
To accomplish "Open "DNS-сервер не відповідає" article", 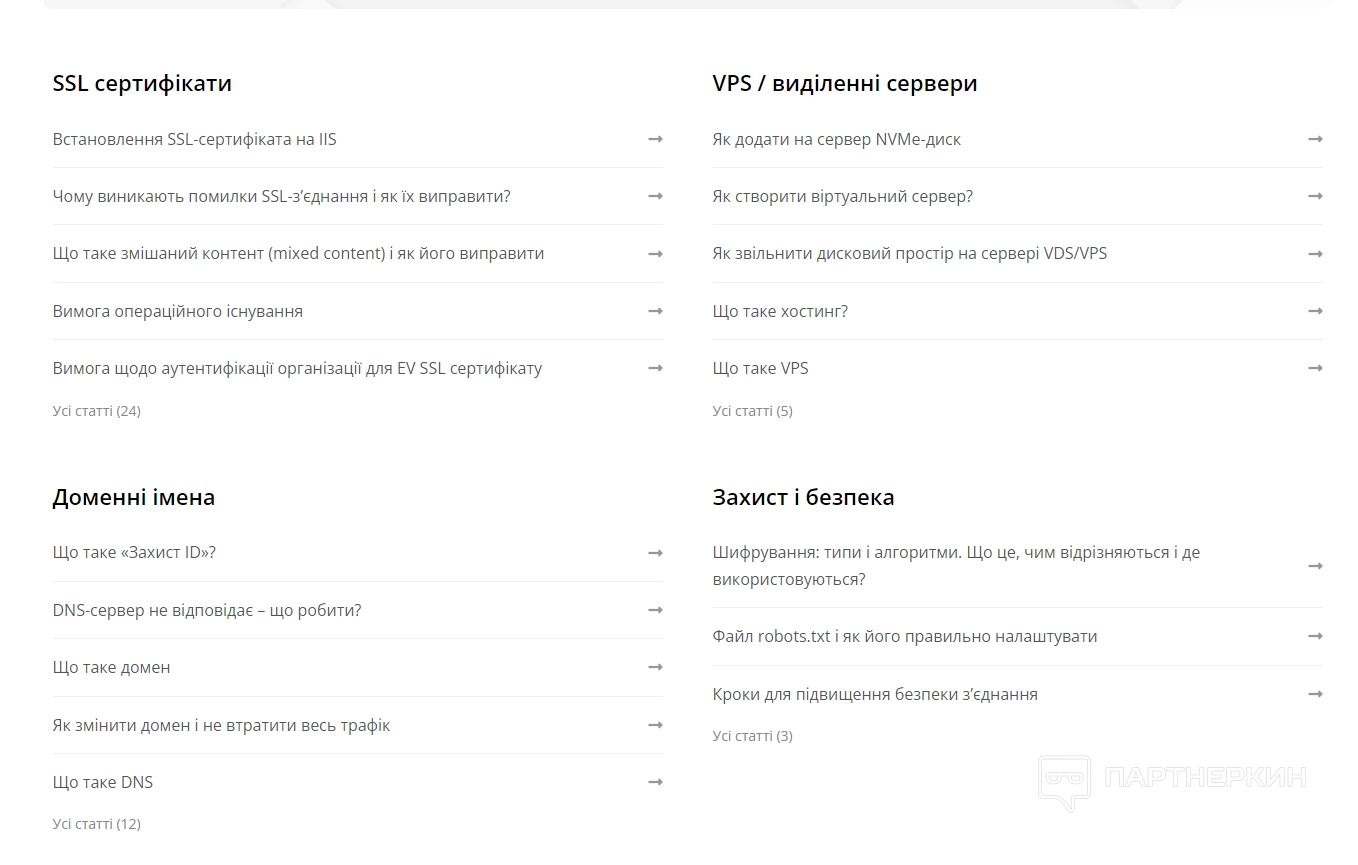I will tap(206, 610).
